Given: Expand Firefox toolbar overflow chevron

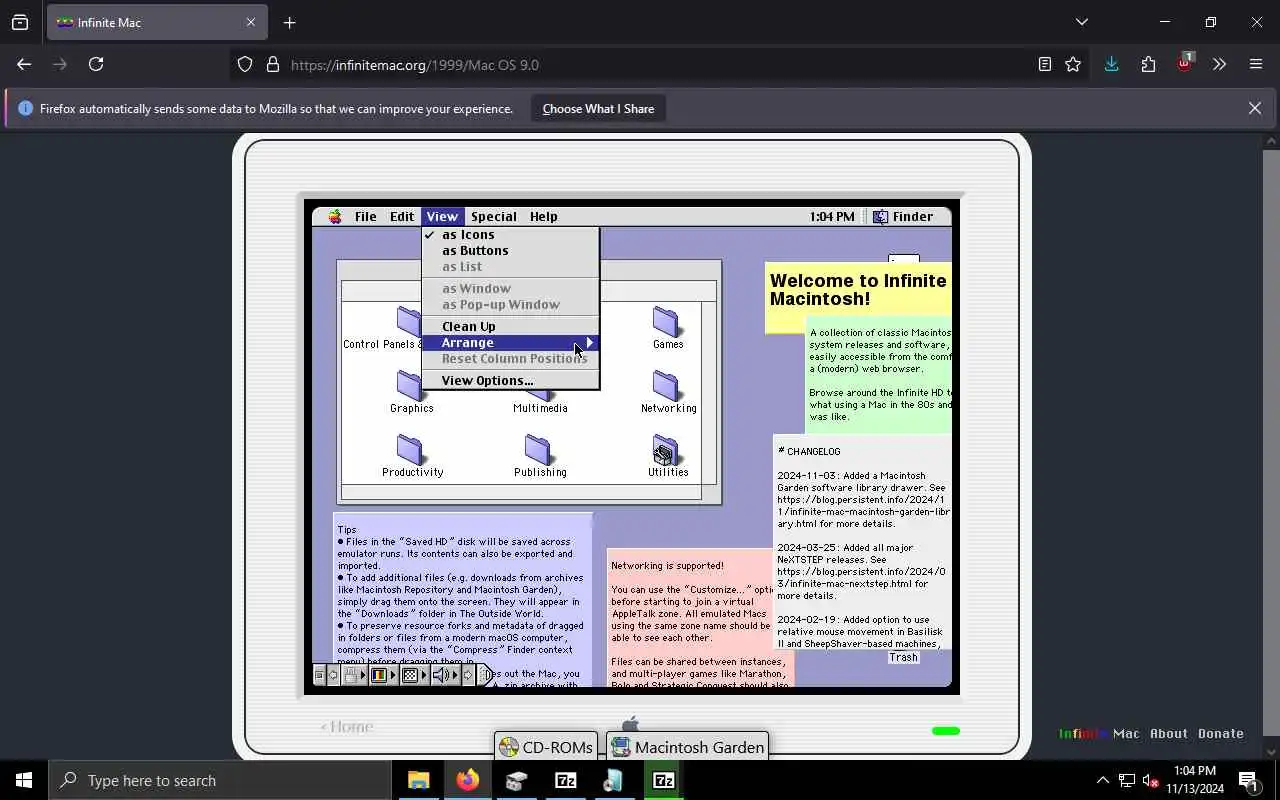Looking at the screenshot, I should pos(1219,64).
